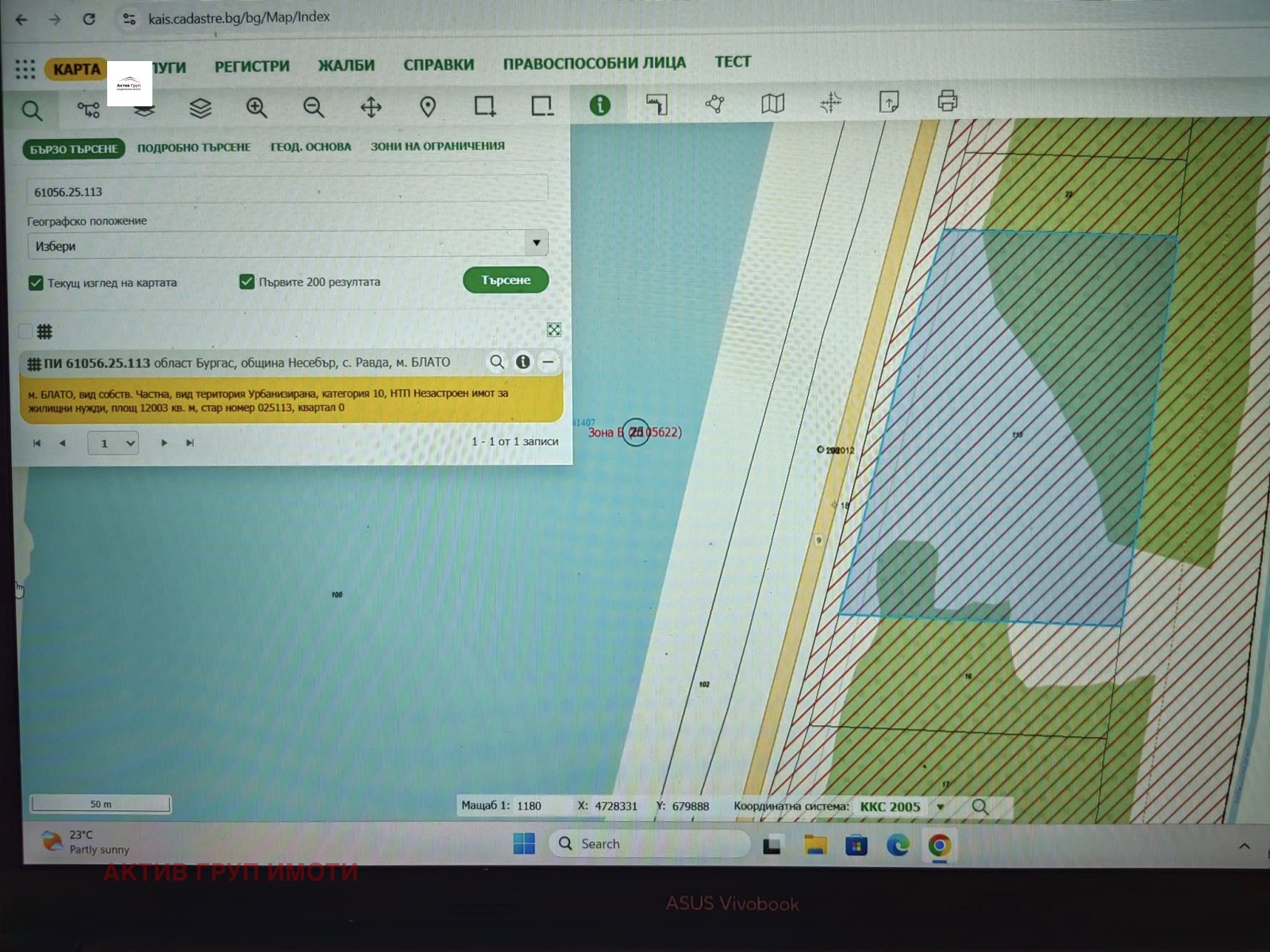Click the print map icon
Screen dimensions: 1270x952
click(x=947, y=102)
